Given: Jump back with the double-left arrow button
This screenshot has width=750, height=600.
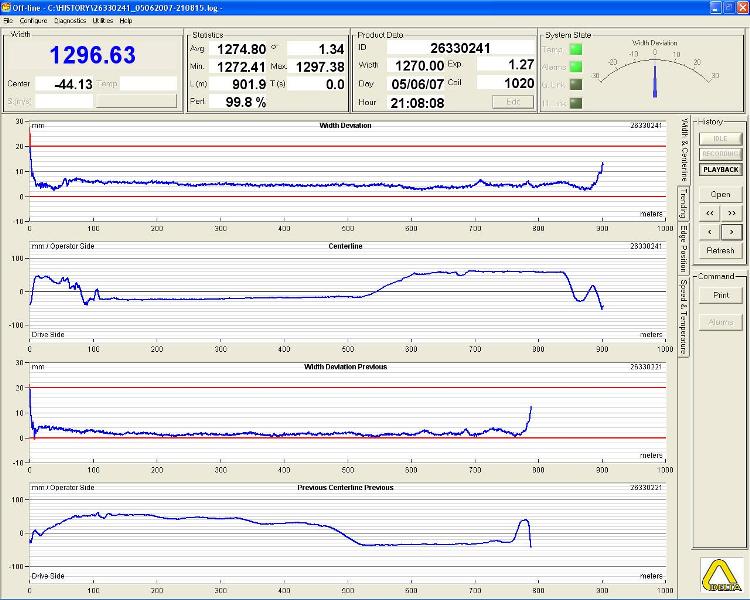Looking at the screenshot, I should pyautogui.click(x=709, y=213).
